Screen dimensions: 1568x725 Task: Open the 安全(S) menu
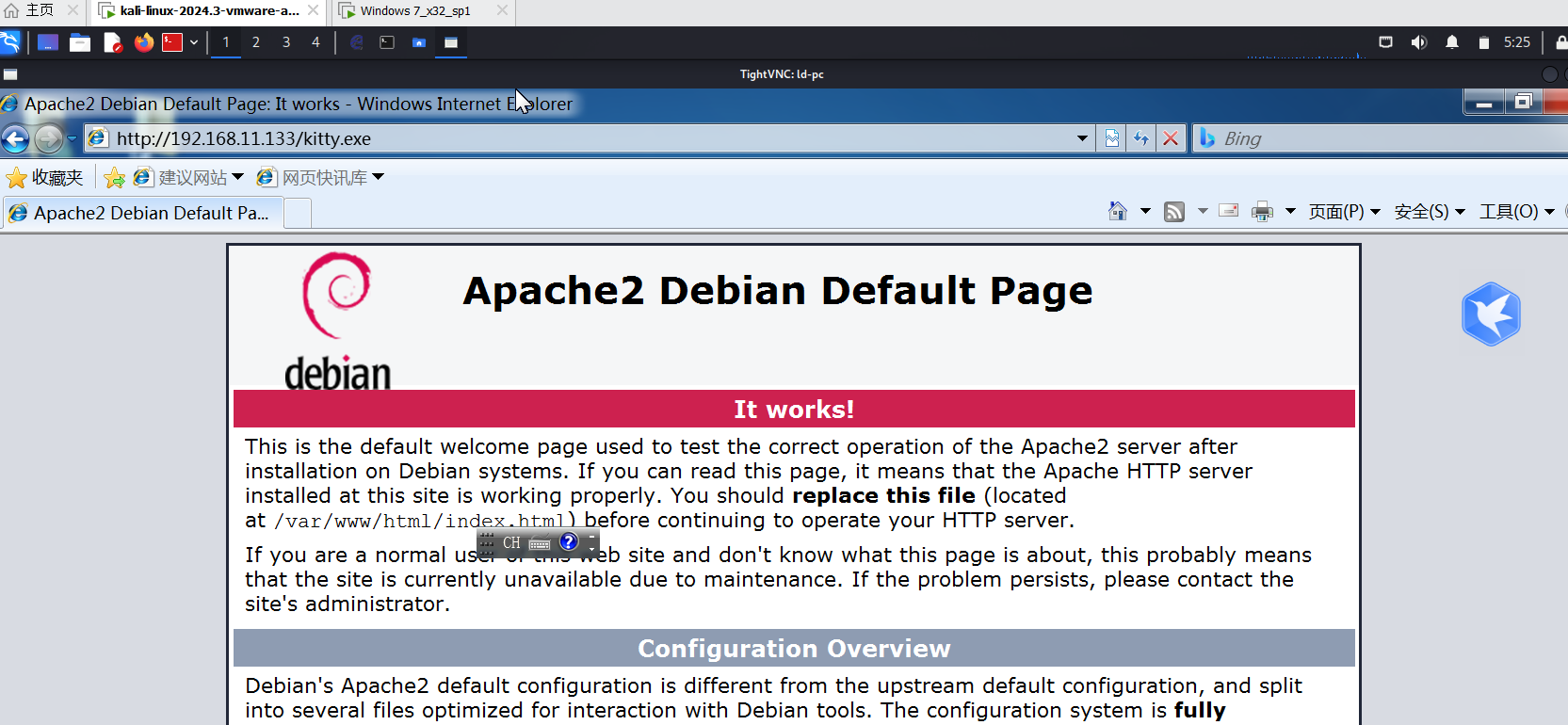(x=1430, y=211)
